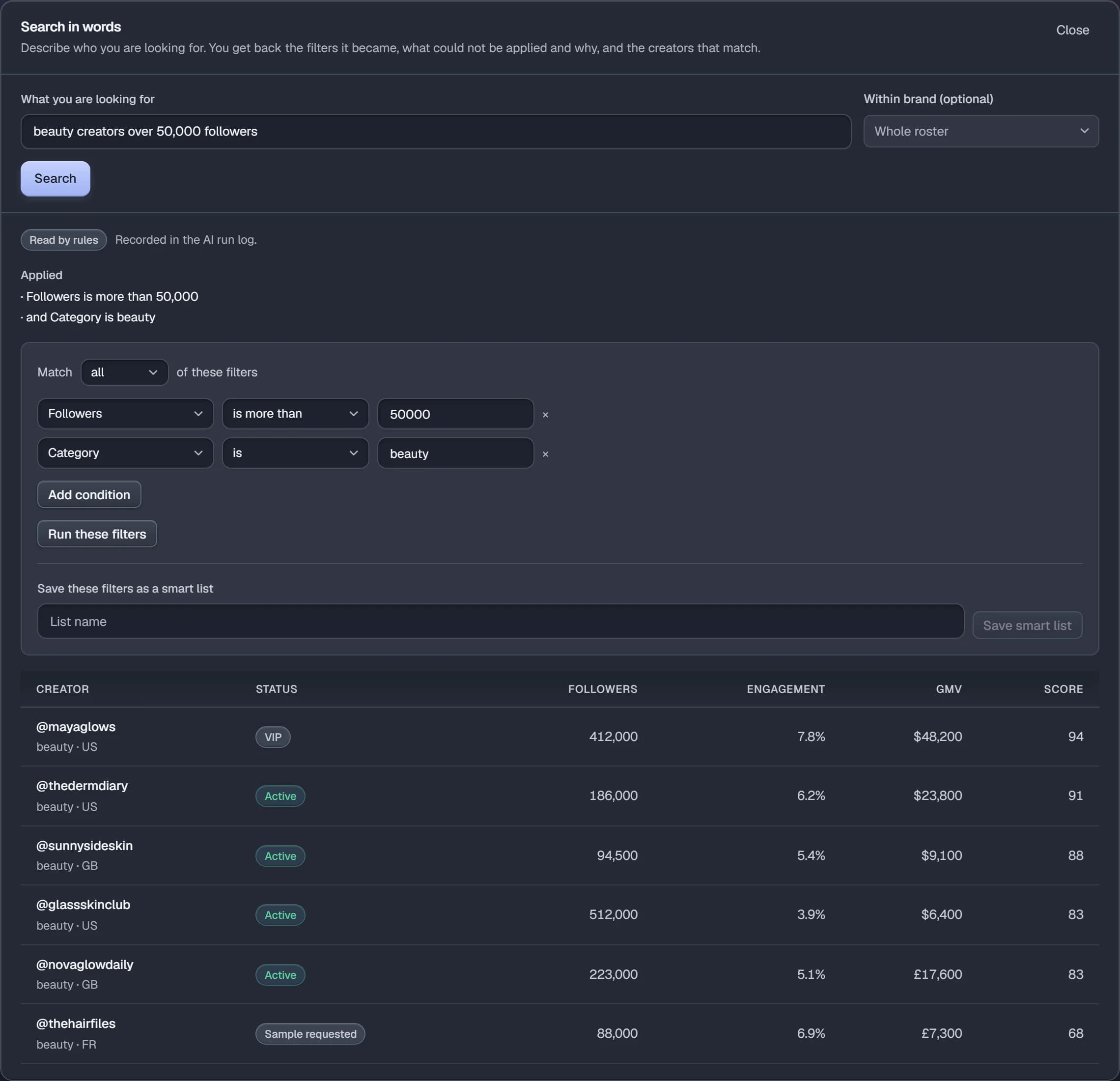Screen dimensions: 1120x1081
Task: Click the Read by rules badge
Action: 64,240
